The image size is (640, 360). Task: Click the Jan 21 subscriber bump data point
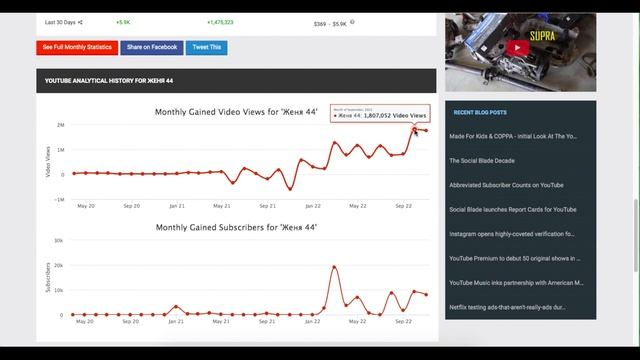pyautogui.click(x=176, y=306)
